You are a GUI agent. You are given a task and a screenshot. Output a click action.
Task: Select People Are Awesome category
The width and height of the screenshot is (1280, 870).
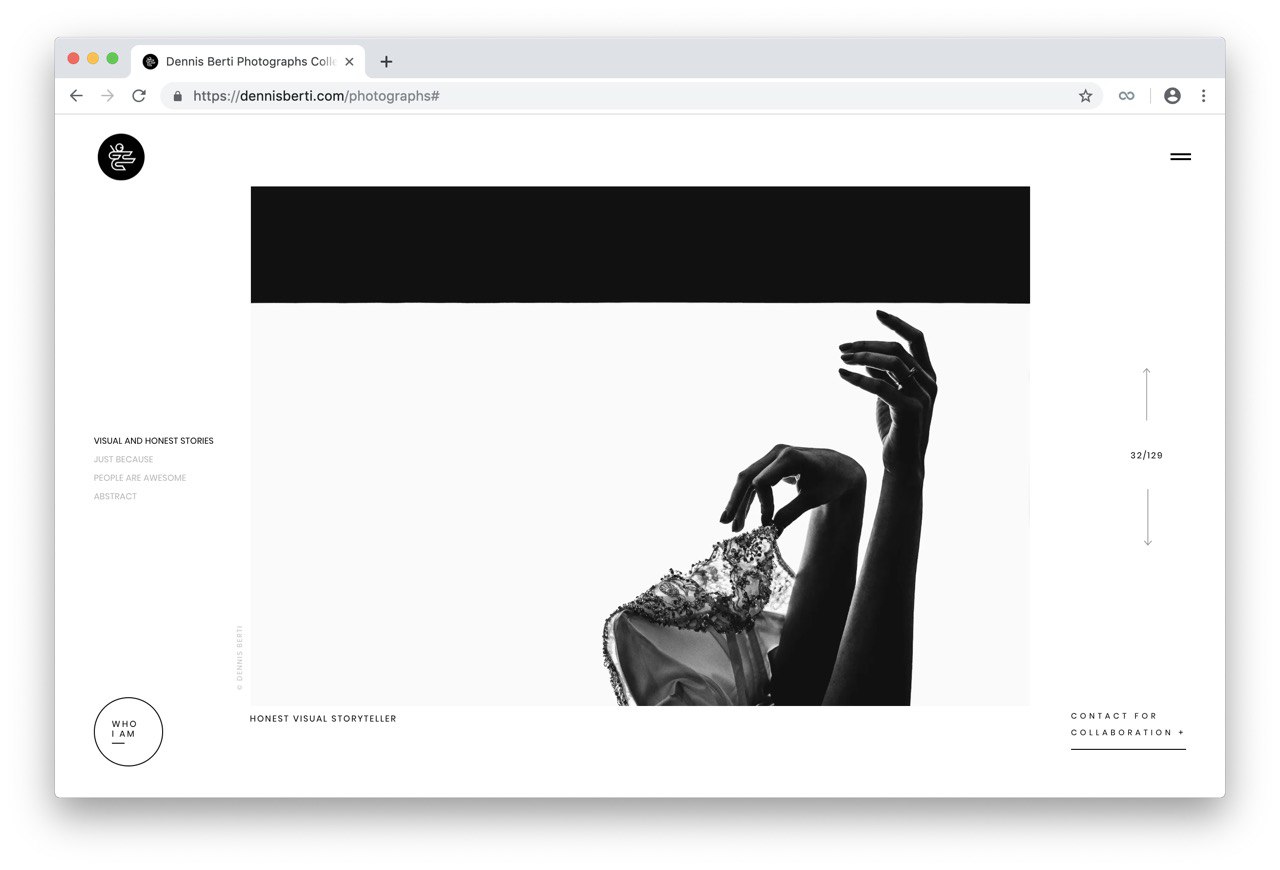click(x=140, y=478)
